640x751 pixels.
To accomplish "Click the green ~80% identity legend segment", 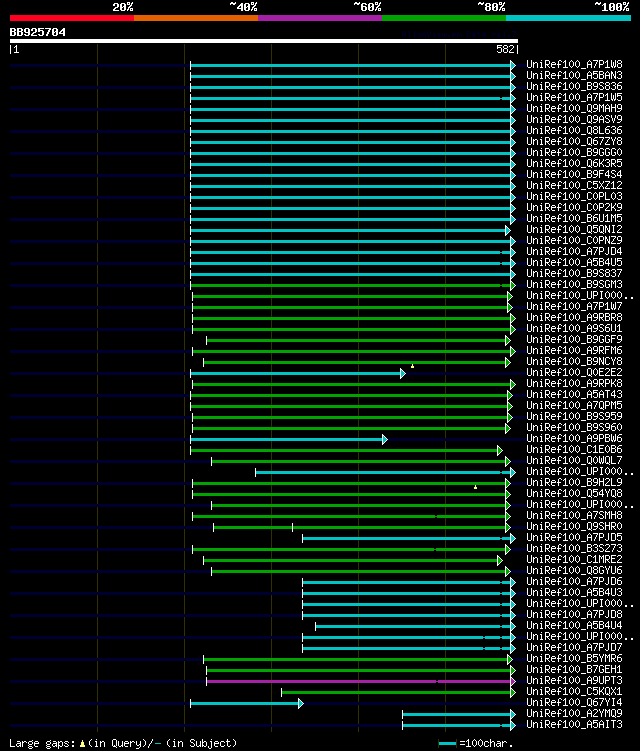I will coord(444,18).
